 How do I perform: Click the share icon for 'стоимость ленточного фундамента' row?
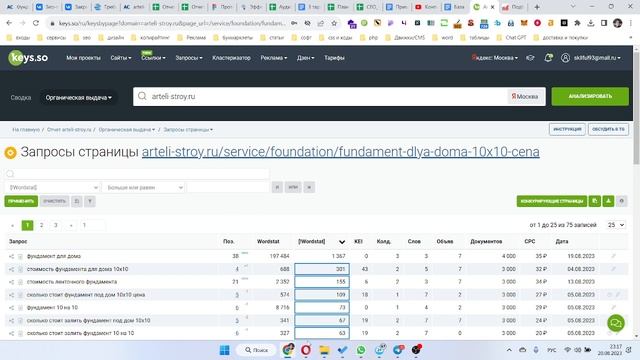click(11, 282)
